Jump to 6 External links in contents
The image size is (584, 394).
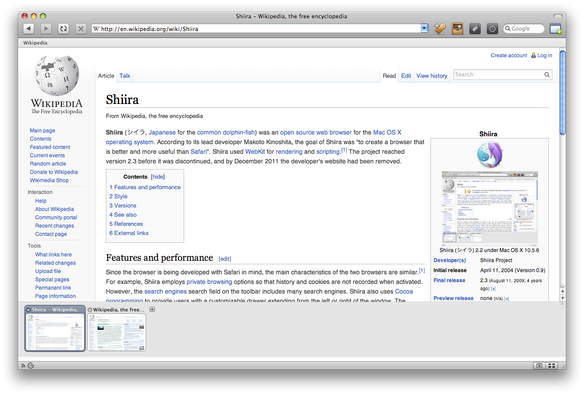(128, 233)
